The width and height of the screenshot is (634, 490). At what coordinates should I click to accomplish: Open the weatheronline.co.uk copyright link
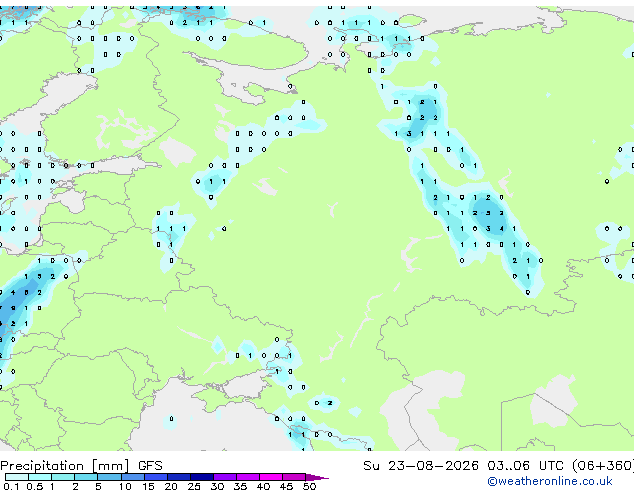(x=550, y=481)
